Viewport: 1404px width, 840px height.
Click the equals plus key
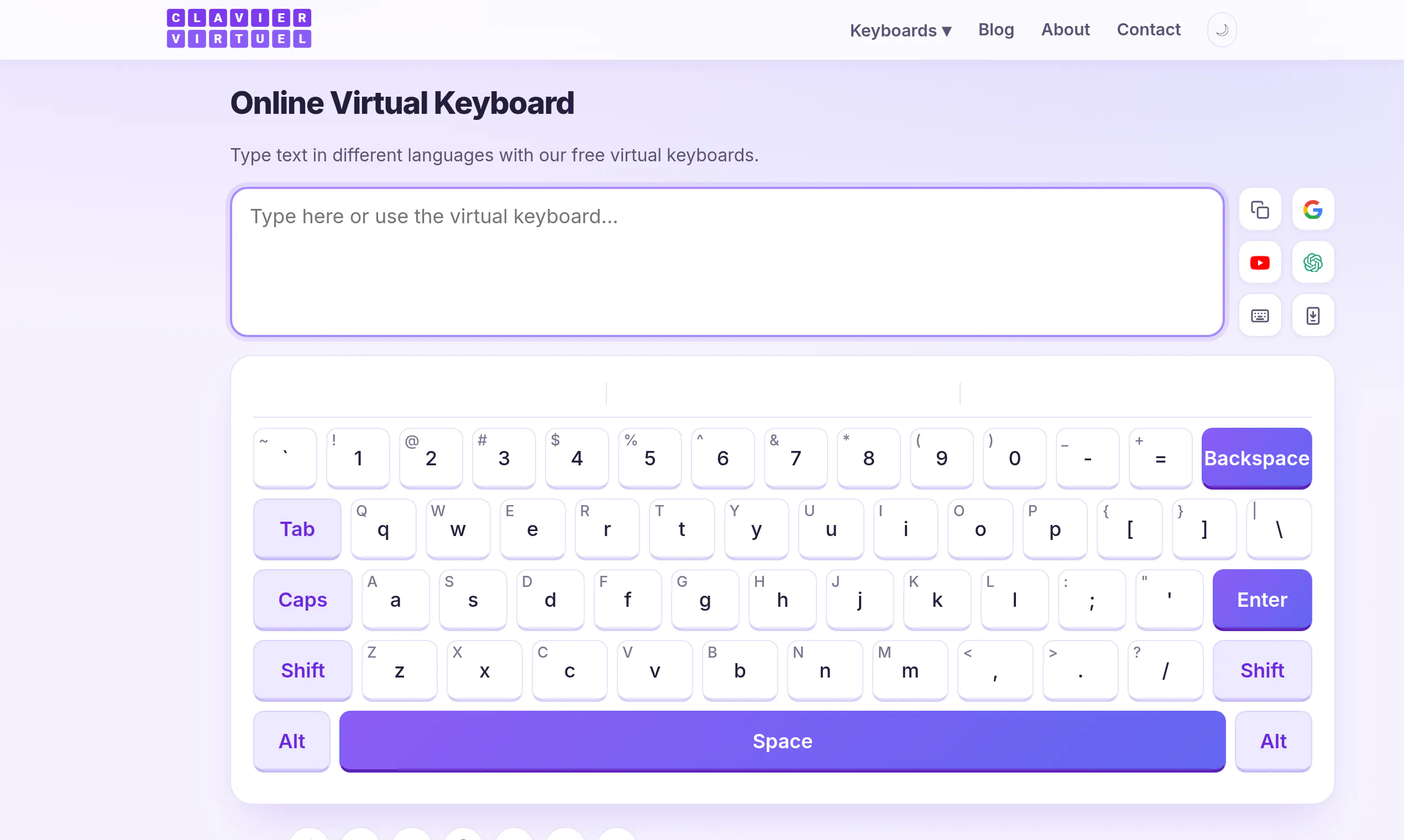[x=1160, y=459]
